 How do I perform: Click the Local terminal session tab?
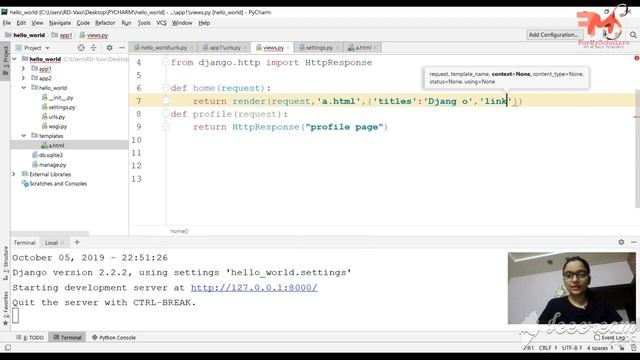(x=51, y=243)
